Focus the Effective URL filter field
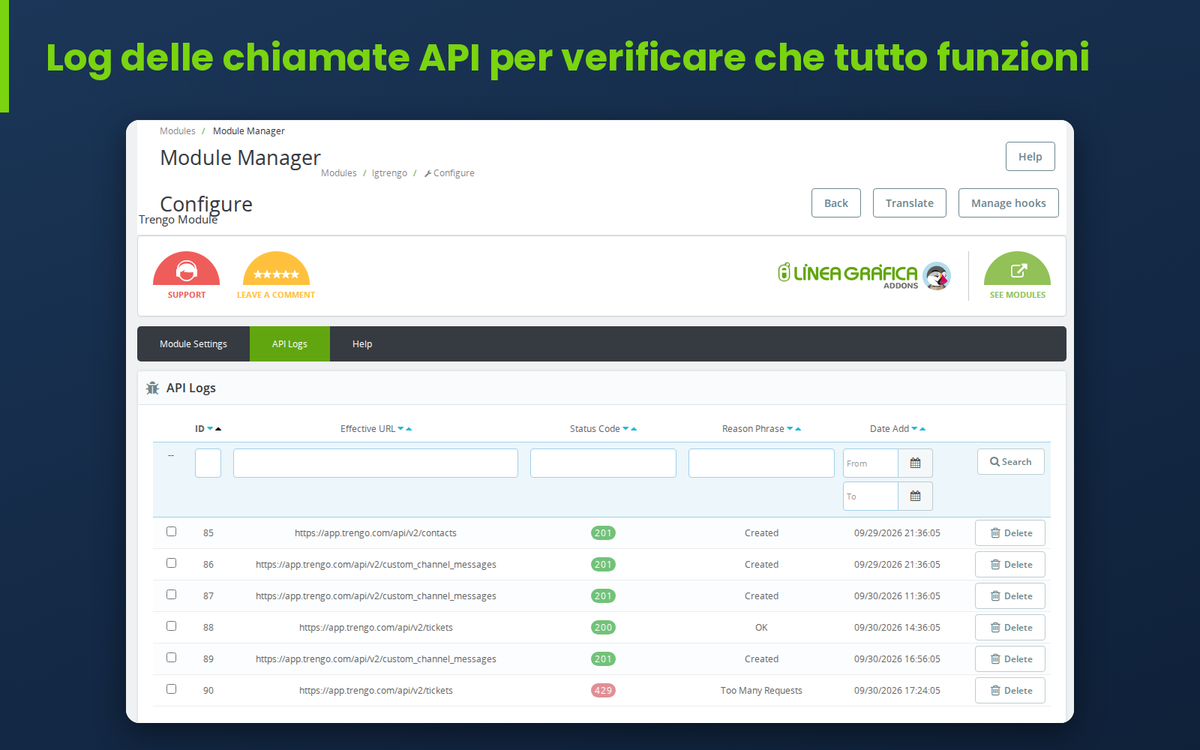The width and height of the screenshot is (1200, 750). (376, 463)
